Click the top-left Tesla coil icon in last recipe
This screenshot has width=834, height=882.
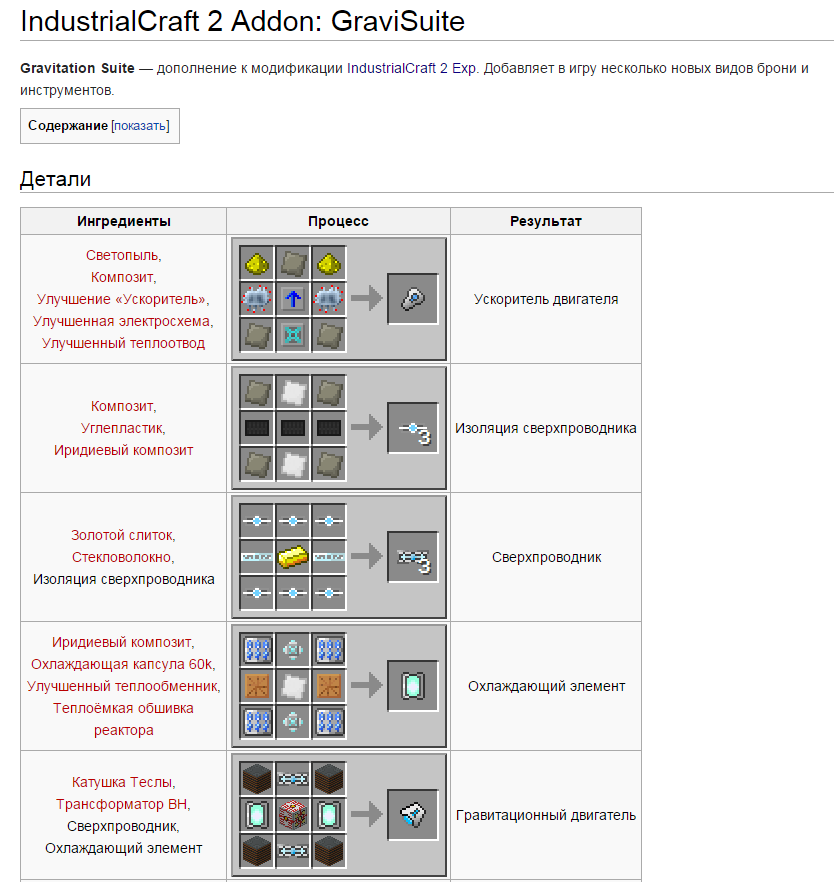(257, 778)
